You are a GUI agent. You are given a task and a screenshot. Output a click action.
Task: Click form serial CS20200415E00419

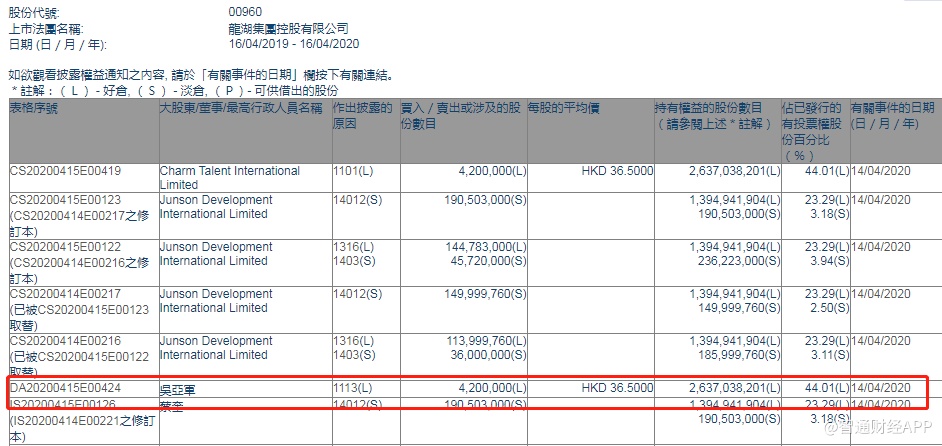click(65, 171)
